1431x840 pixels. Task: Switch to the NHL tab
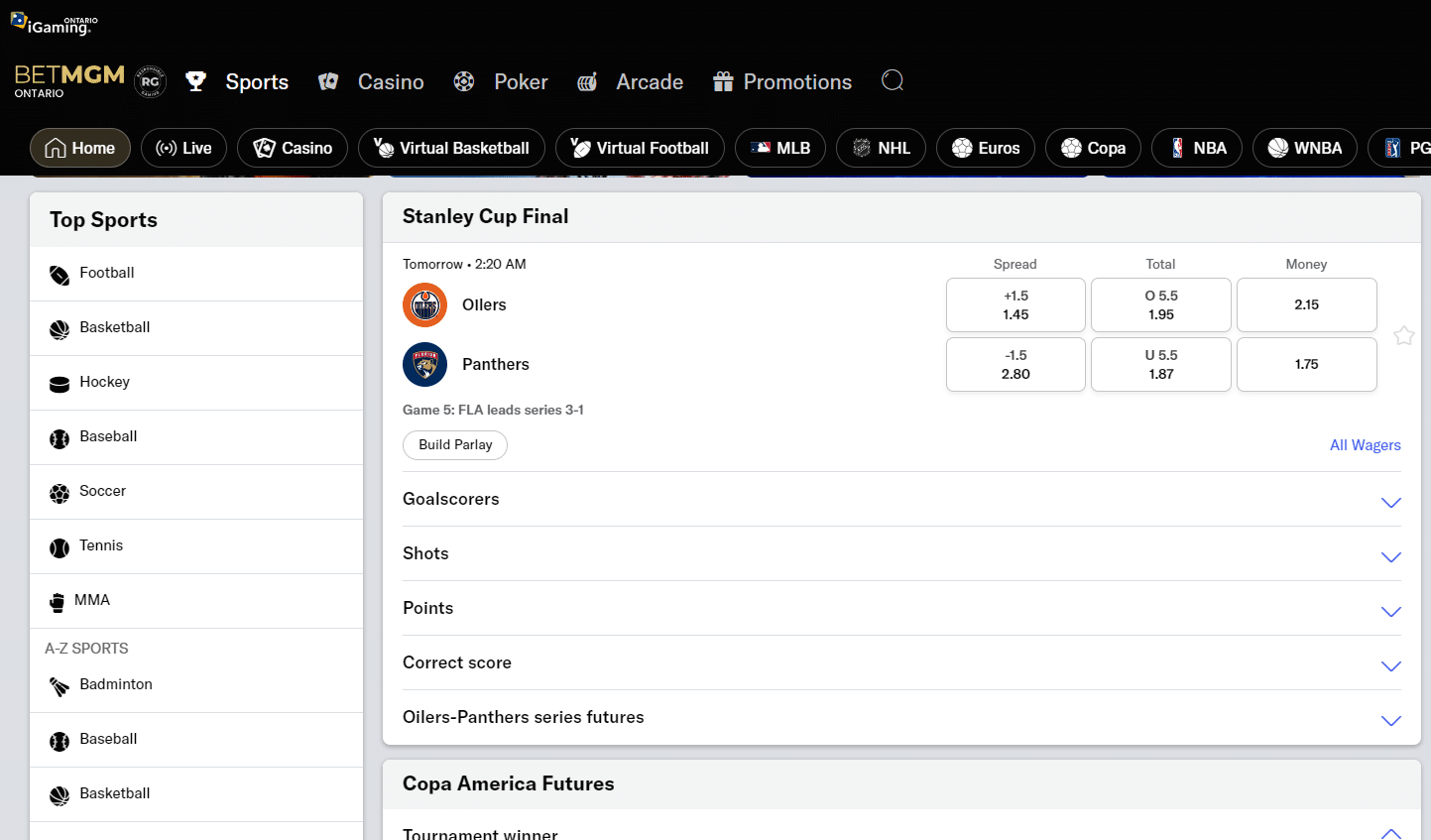(x=881, y=147)
